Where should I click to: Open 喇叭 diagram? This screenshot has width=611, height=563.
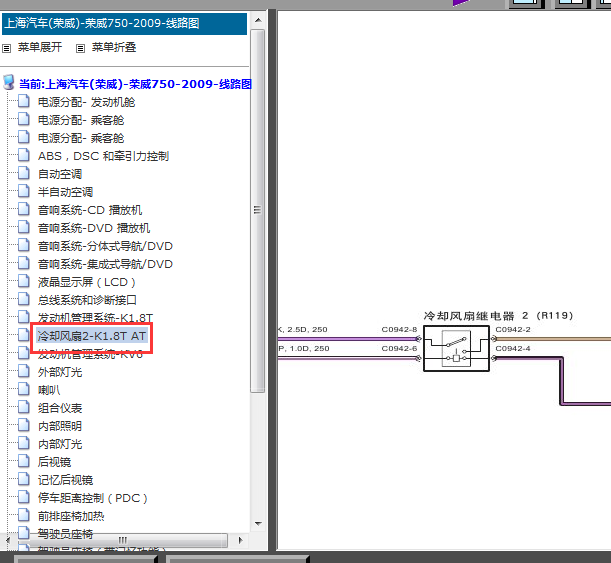coord(49,390)
